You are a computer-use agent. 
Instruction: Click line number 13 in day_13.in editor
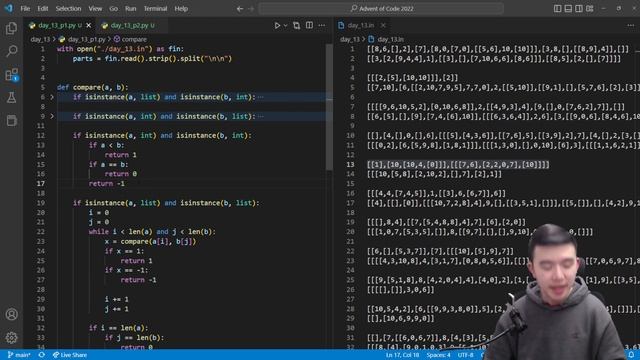350,164
